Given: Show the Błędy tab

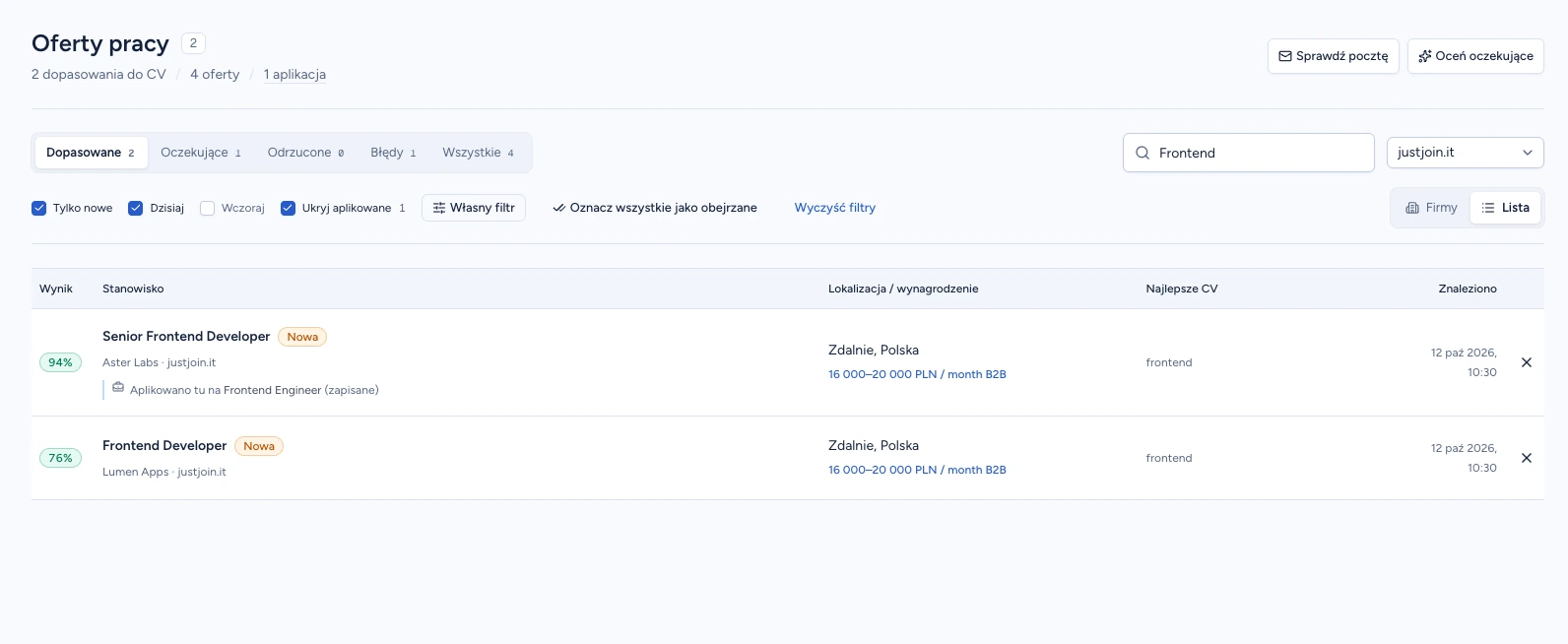Looking at the screenshot, I should pyautogui.click(x=393, y=153).
